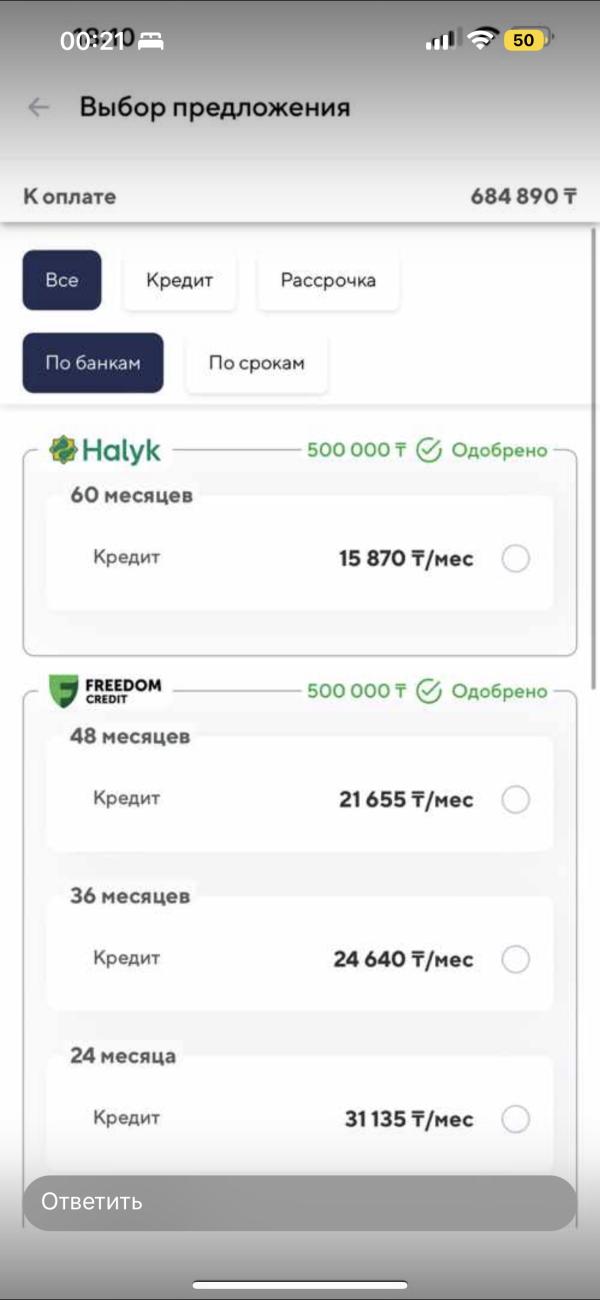The width and height of the screenshot is (600, 1300).
Task: Tap the battery indicator icon
Action: [x=527, y=40]
